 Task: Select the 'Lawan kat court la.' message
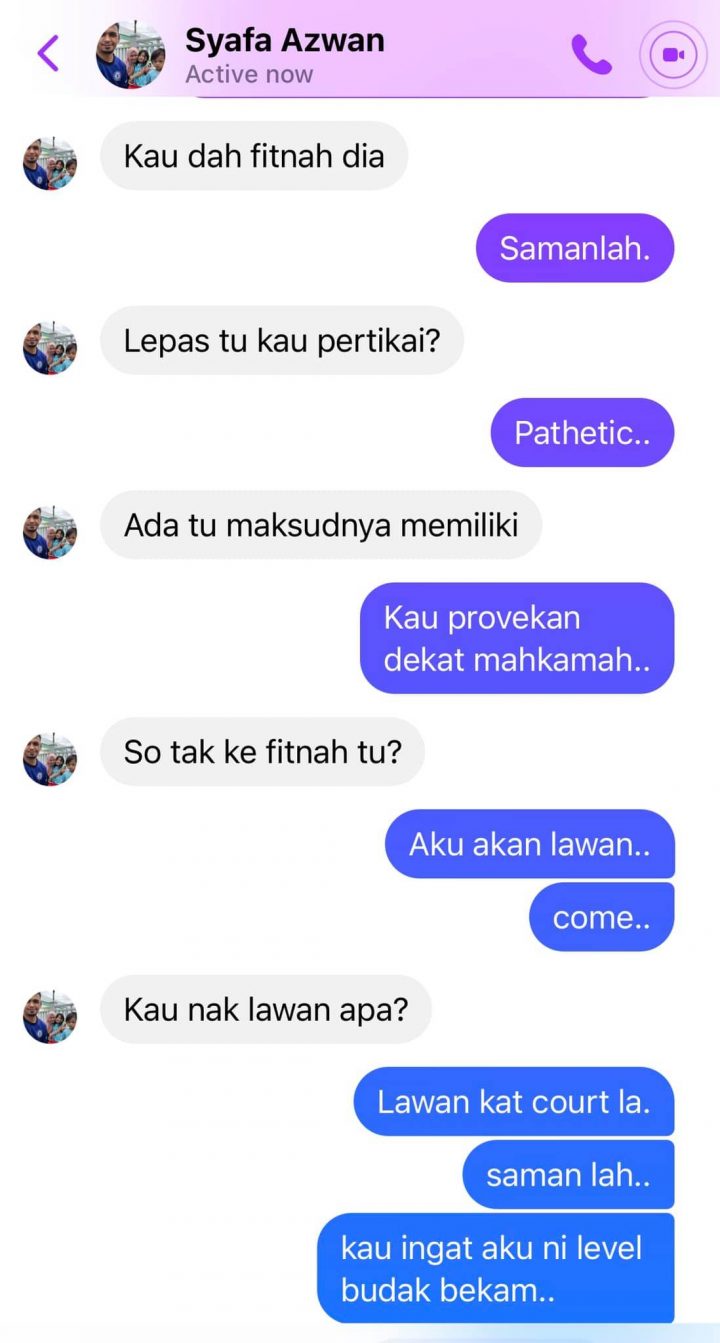[x=514, y=1101]
